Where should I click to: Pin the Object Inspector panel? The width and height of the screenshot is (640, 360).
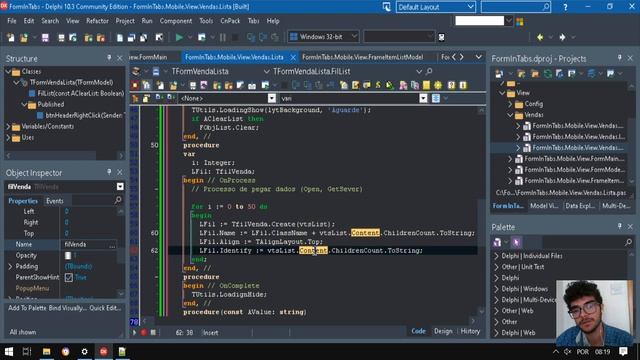[x=109, y=172]
